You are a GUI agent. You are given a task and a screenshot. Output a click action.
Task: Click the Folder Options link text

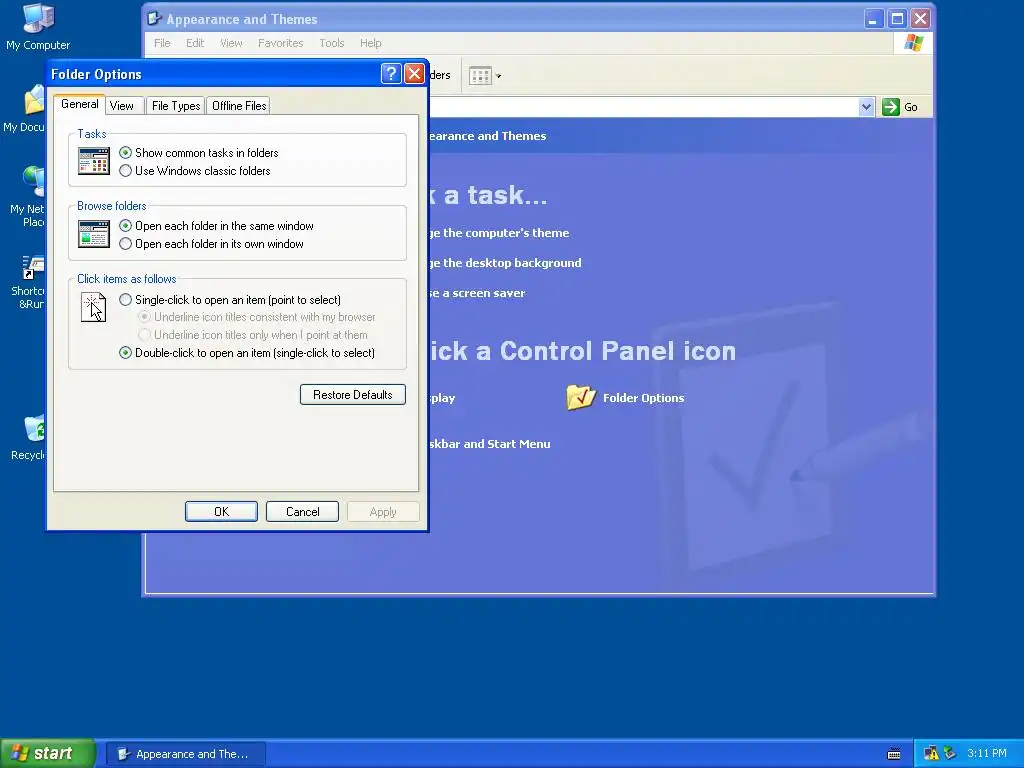coord(643,398)
